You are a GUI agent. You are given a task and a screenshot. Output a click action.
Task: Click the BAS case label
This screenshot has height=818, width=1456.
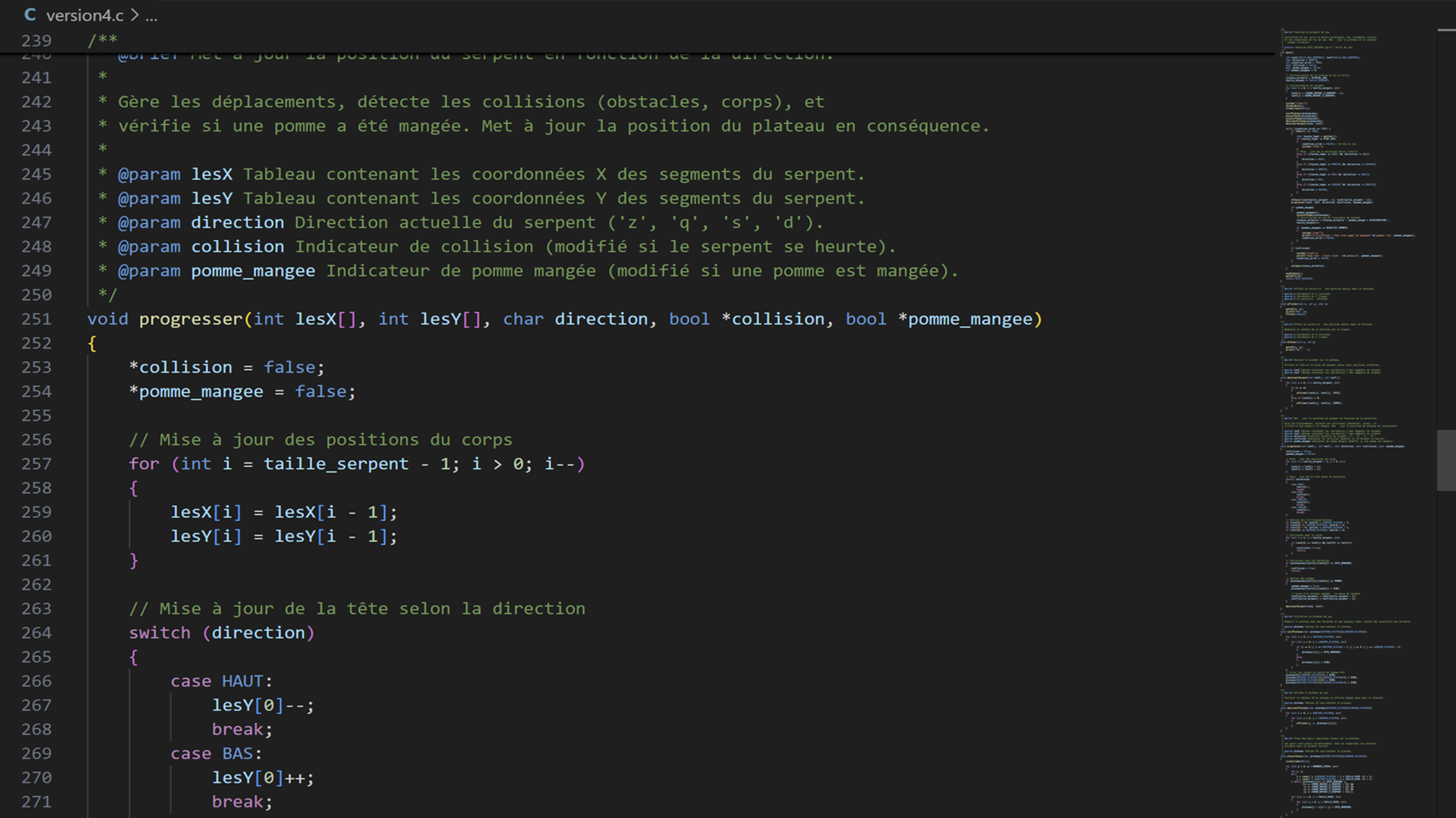[x=237, y=753]
